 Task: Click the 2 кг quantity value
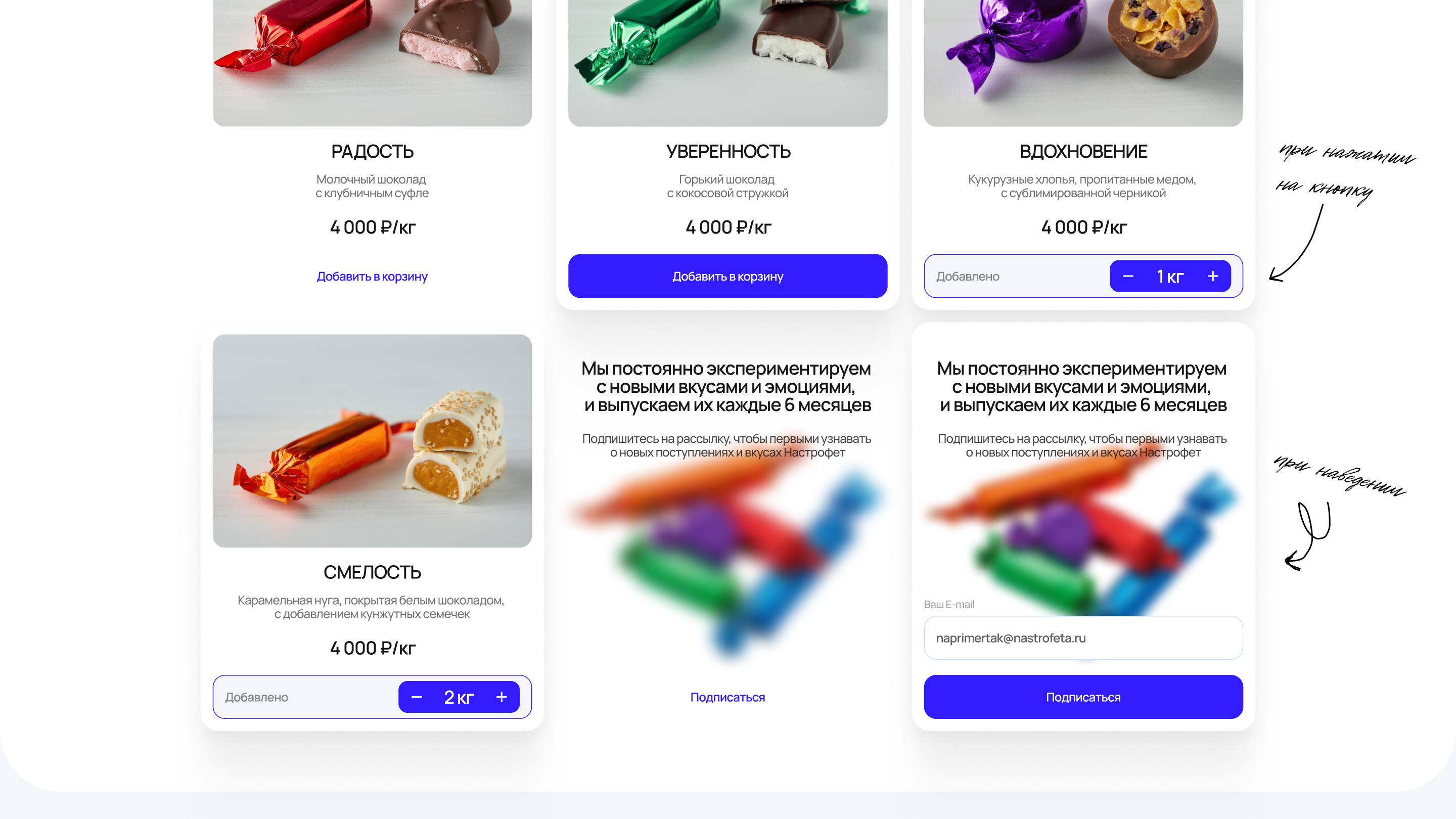point(459,697)
